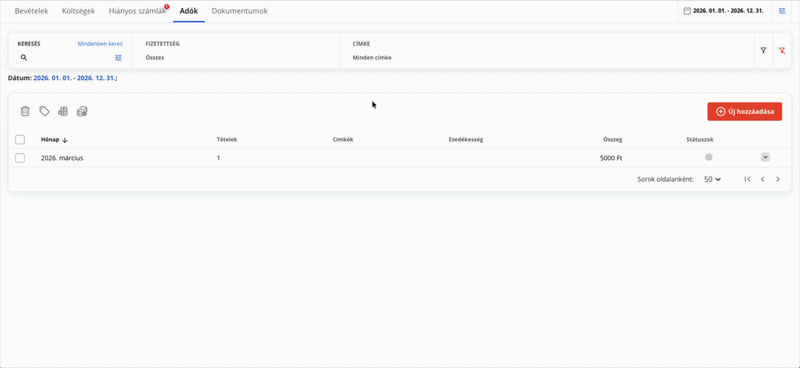Go to the first page
The height and width of the screenshot is (368, 800).
pos(747,179)
